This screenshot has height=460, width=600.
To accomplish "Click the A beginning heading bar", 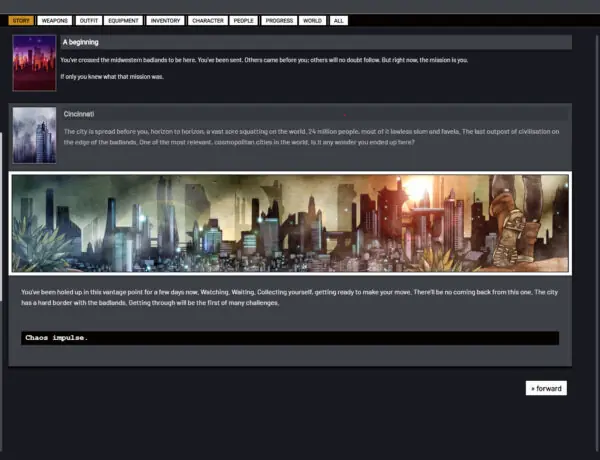I will [314, 43].
